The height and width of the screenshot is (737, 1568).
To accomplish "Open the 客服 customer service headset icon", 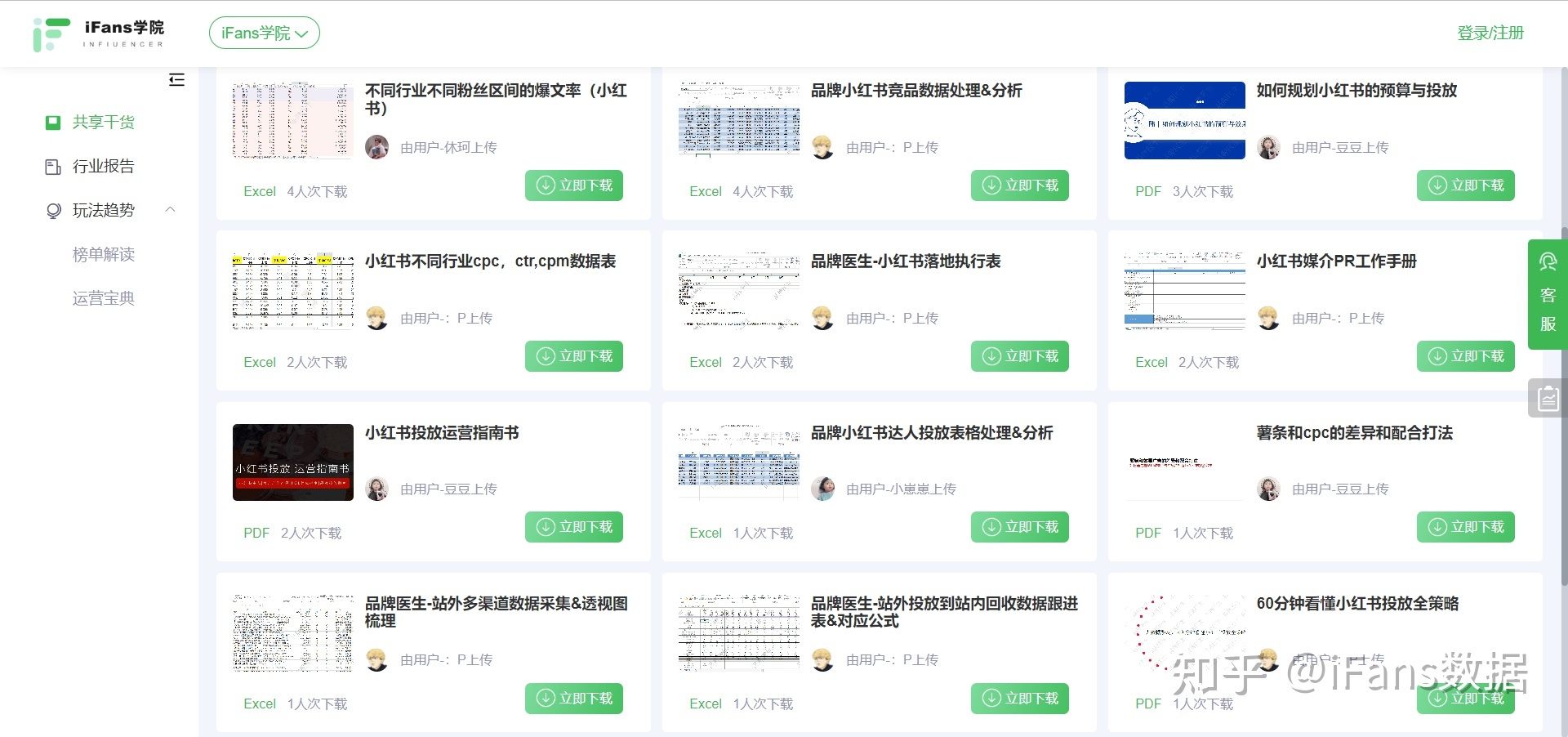I will pos(1548,261).
